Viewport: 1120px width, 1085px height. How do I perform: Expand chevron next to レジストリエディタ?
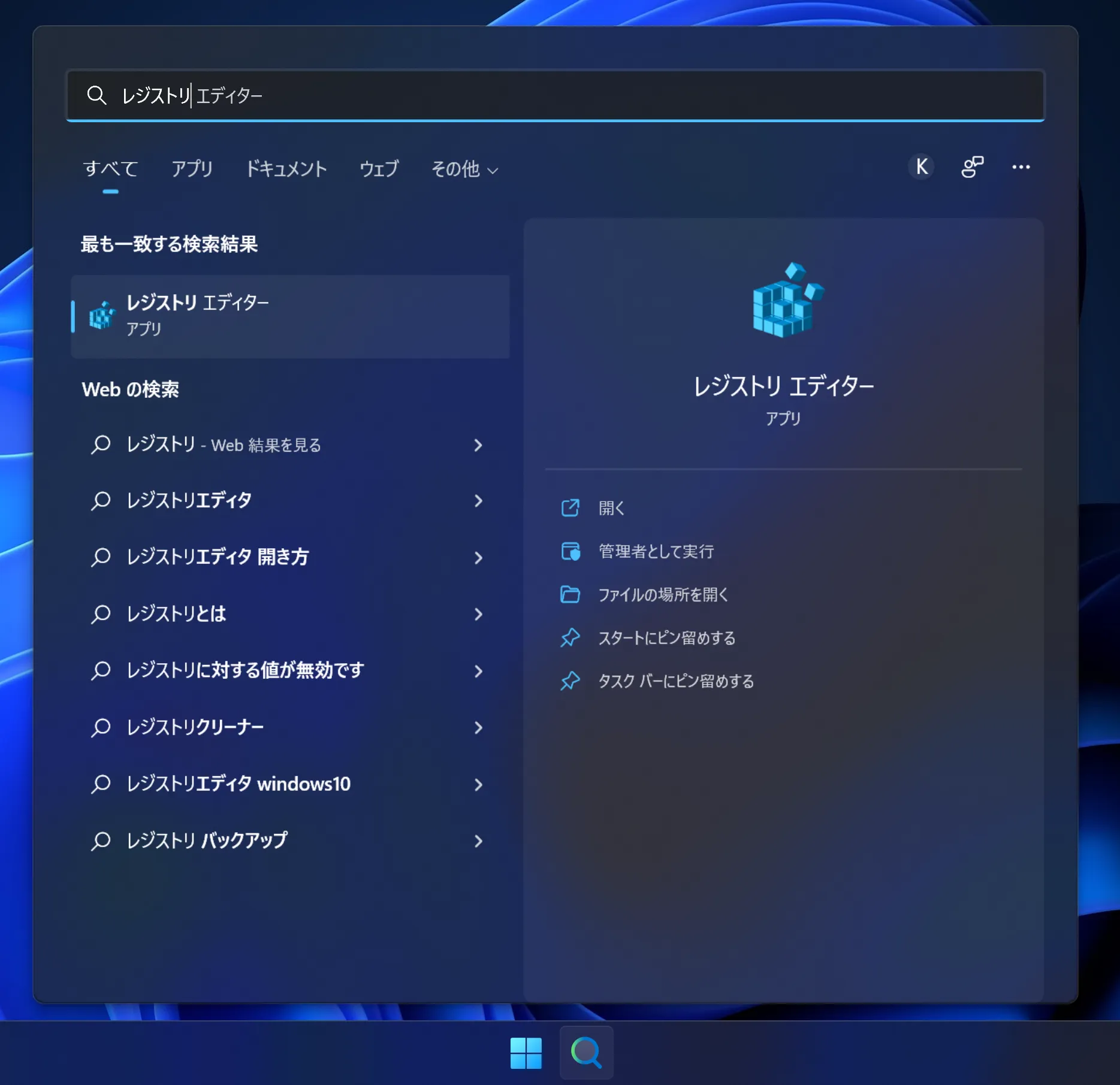(x=478, y=501)
